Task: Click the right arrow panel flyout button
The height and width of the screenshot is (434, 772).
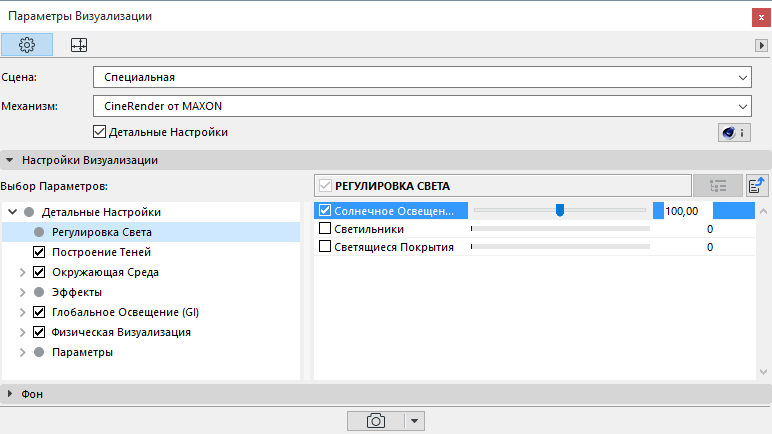Action: point(761,45)
